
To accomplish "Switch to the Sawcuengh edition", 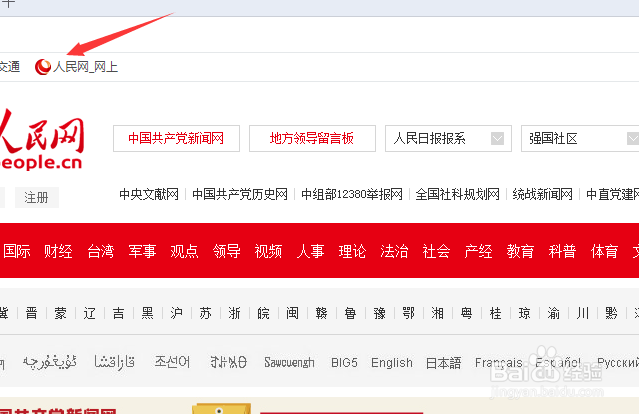I will point(289,362).
